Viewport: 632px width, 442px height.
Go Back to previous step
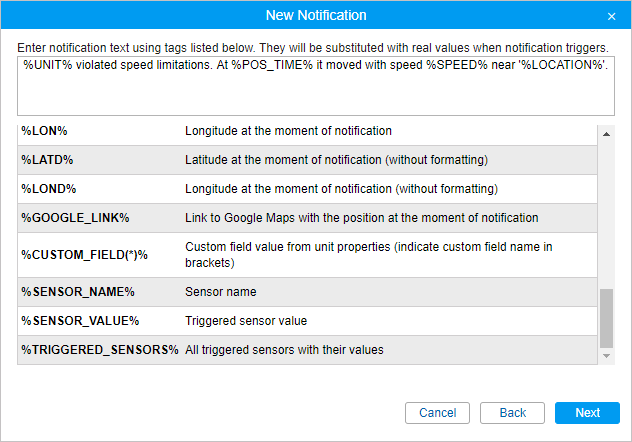(512, 413)
